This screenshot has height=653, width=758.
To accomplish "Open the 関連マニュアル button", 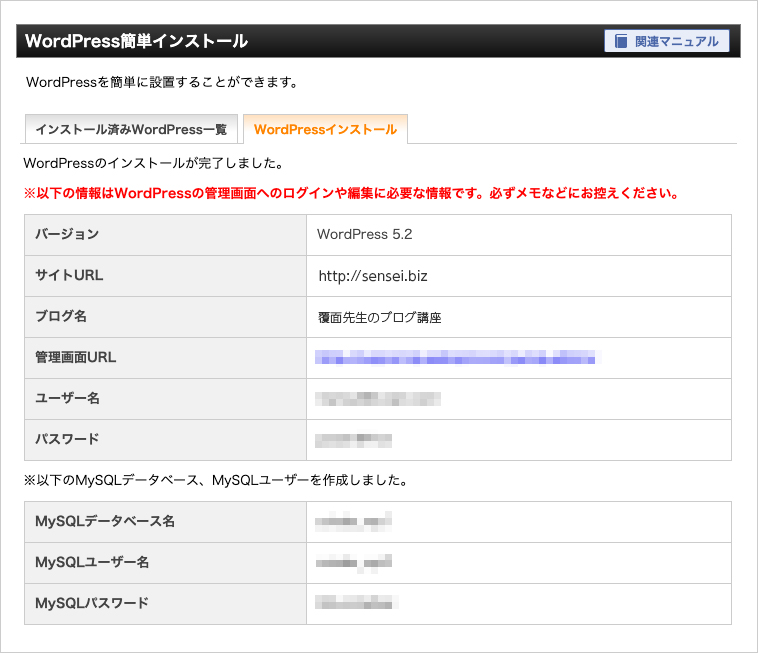I will point(667,41).
